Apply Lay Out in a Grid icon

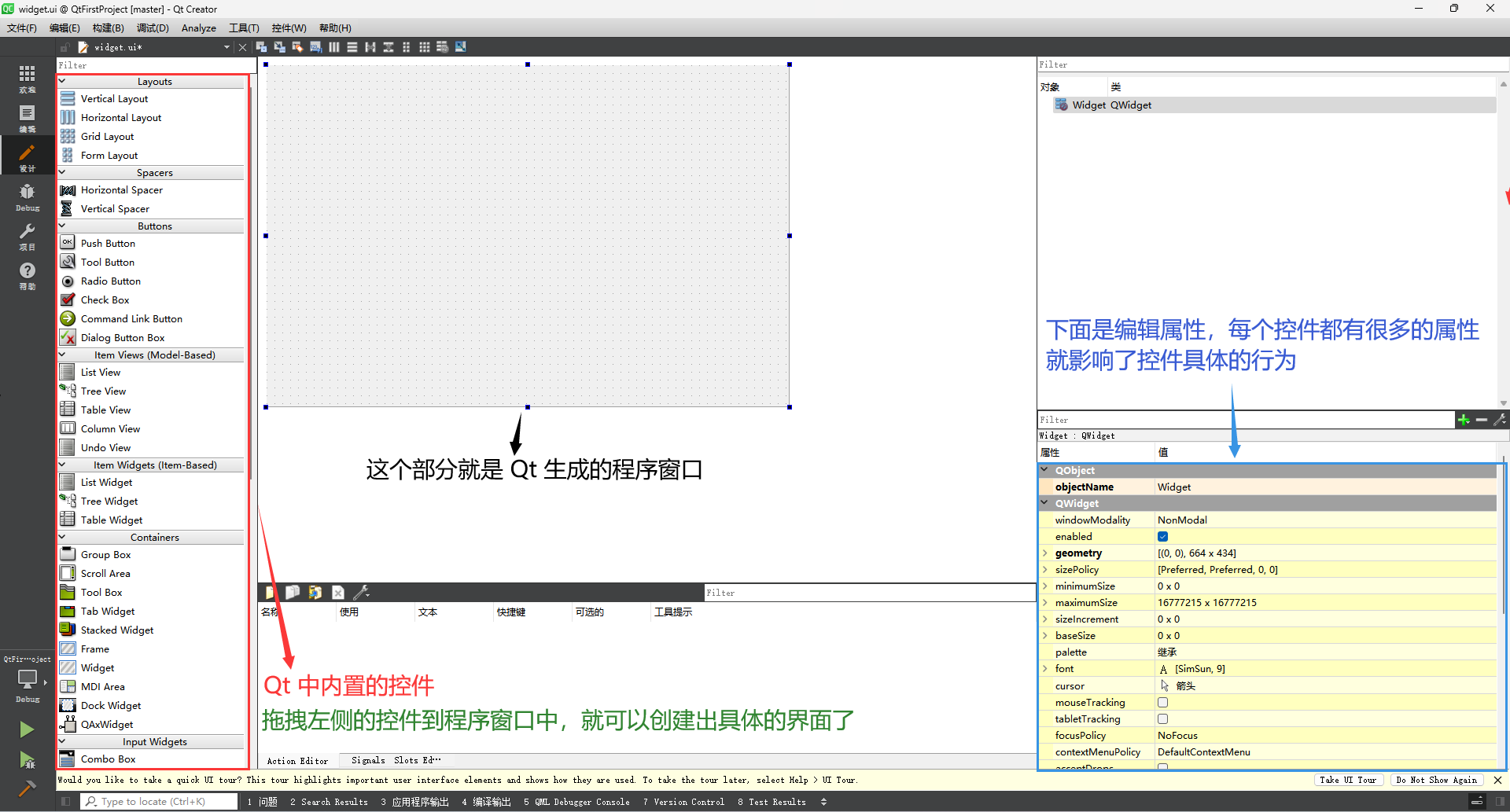tap(425, 47)
